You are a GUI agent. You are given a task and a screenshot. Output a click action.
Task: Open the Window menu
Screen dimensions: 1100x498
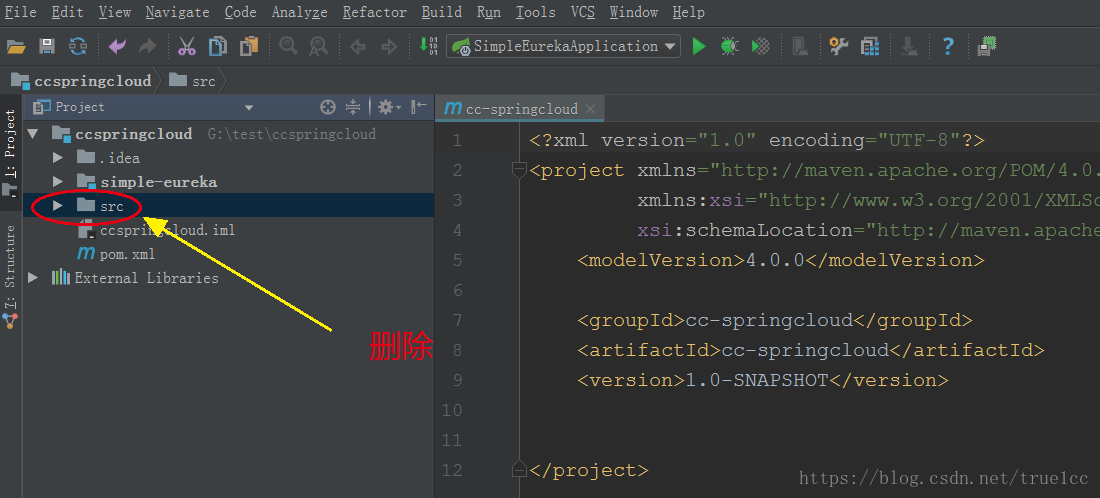(x=633, y=12)
